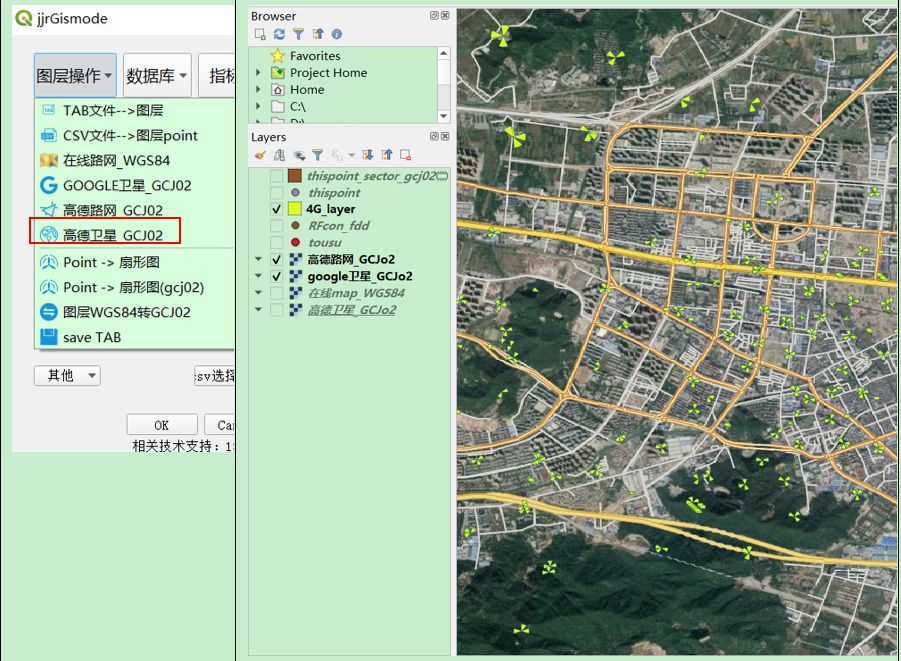Image resolution: width=901 pixels, height=661 pixels.
Task: Choose Point -> 扇形图(gcj02) menu entry
Action: coord(134,287)
